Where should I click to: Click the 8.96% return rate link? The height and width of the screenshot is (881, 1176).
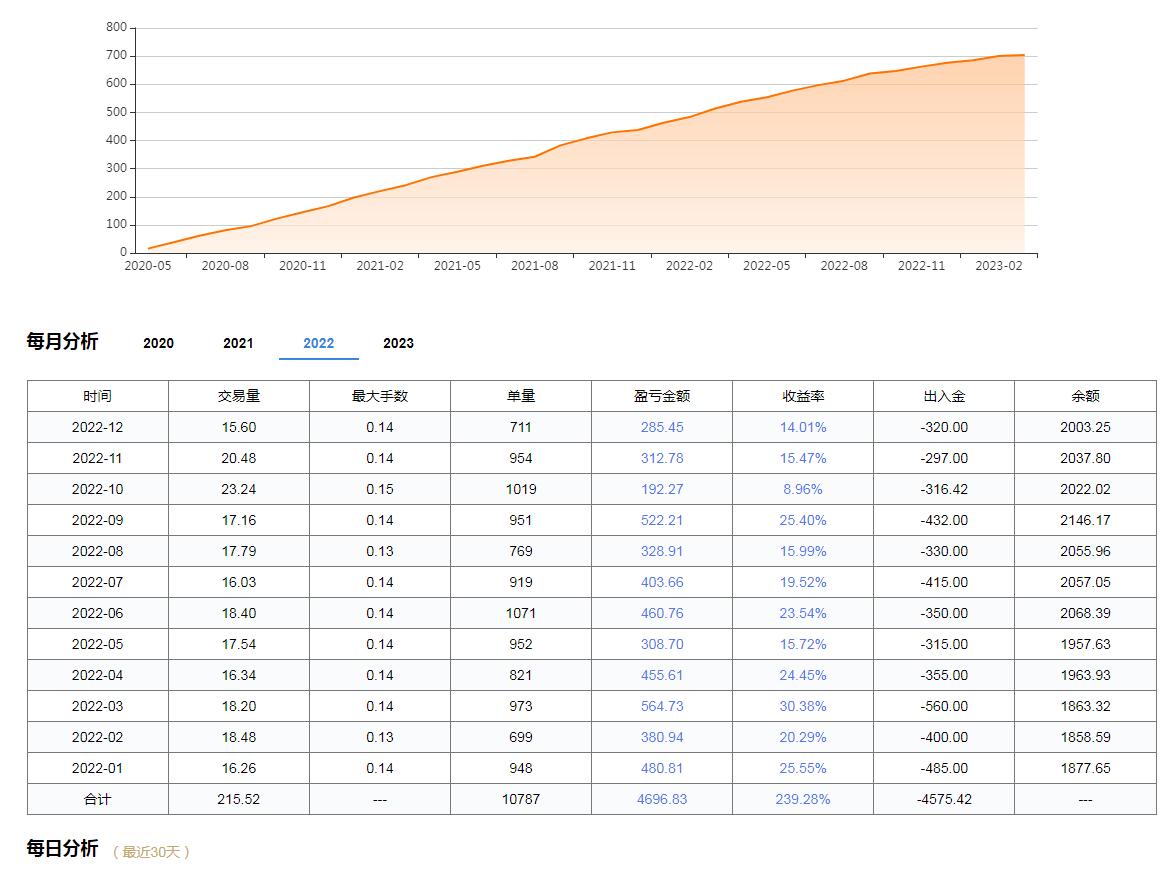(x=803, y=489)
